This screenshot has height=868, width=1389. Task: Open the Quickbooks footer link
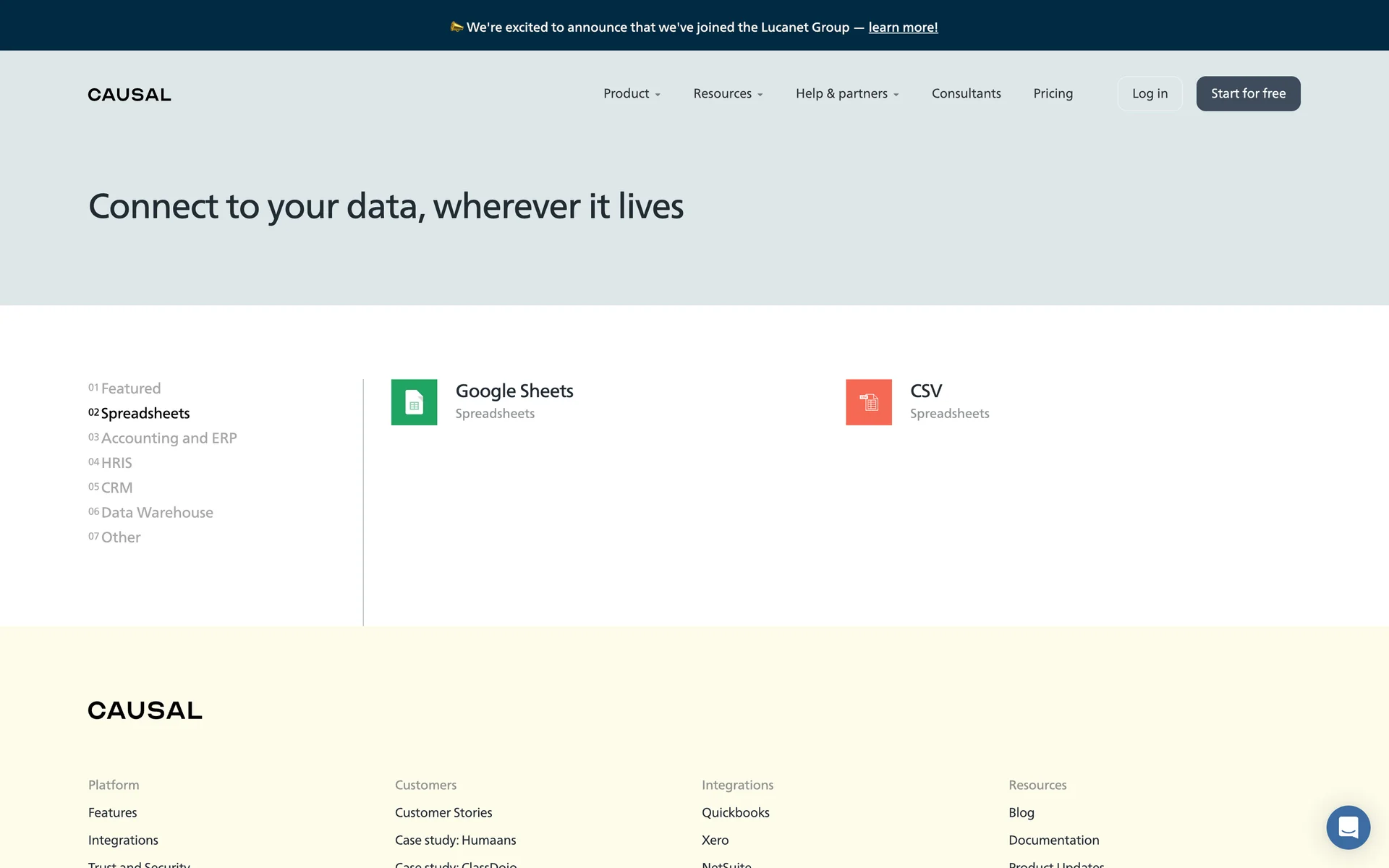click(x=735, y=812)
